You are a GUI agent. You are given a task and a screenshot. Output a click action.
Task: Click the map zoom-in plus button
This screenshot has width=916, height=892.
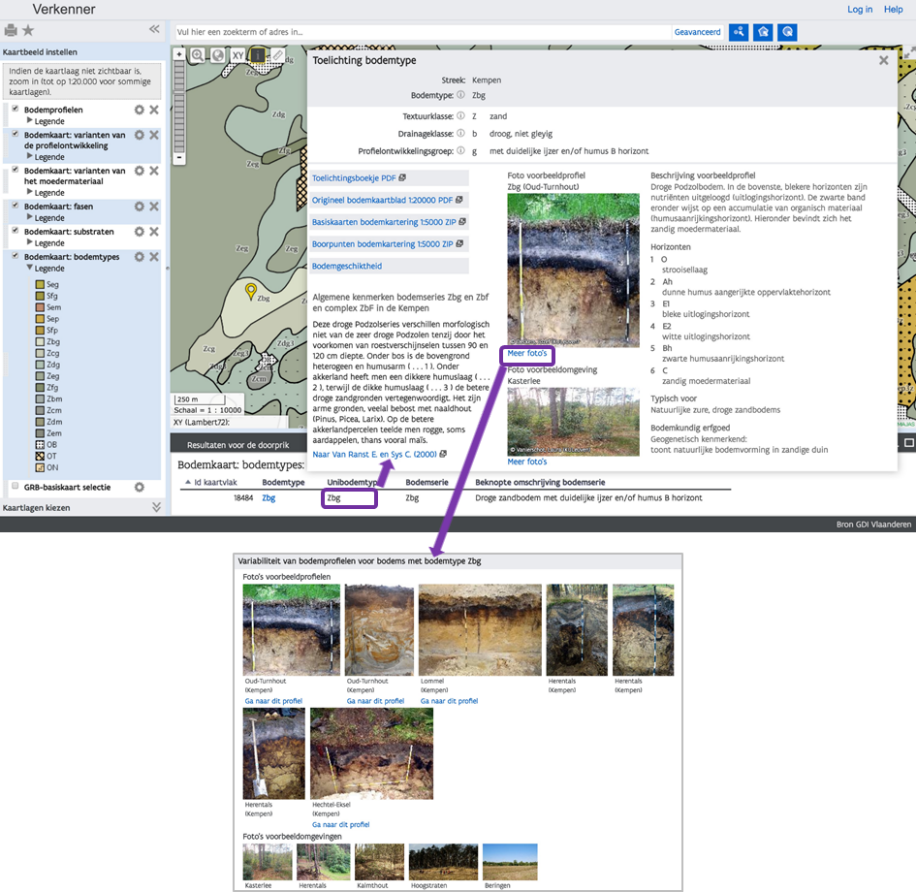179,54
